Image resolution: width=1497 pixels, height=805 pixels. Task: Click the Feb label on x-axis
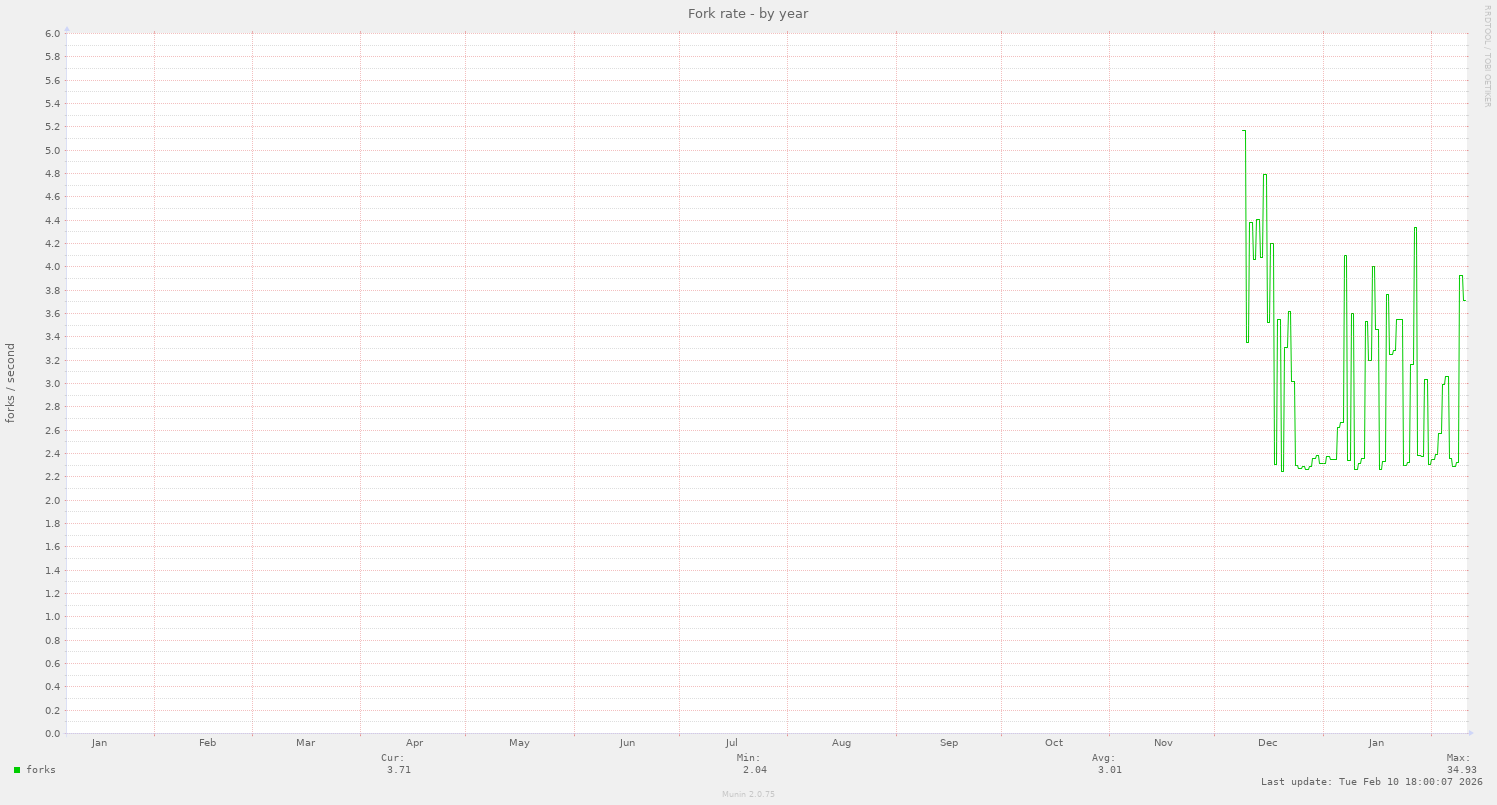208,743
